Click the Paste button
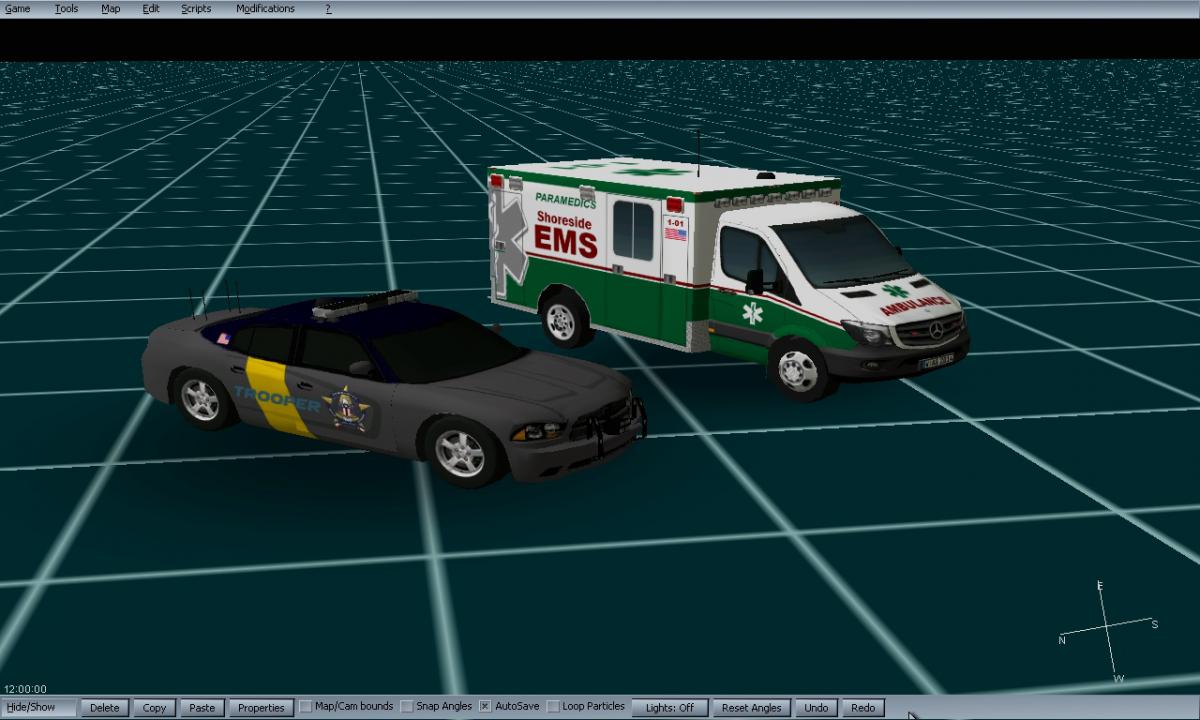 coord(202,708)
